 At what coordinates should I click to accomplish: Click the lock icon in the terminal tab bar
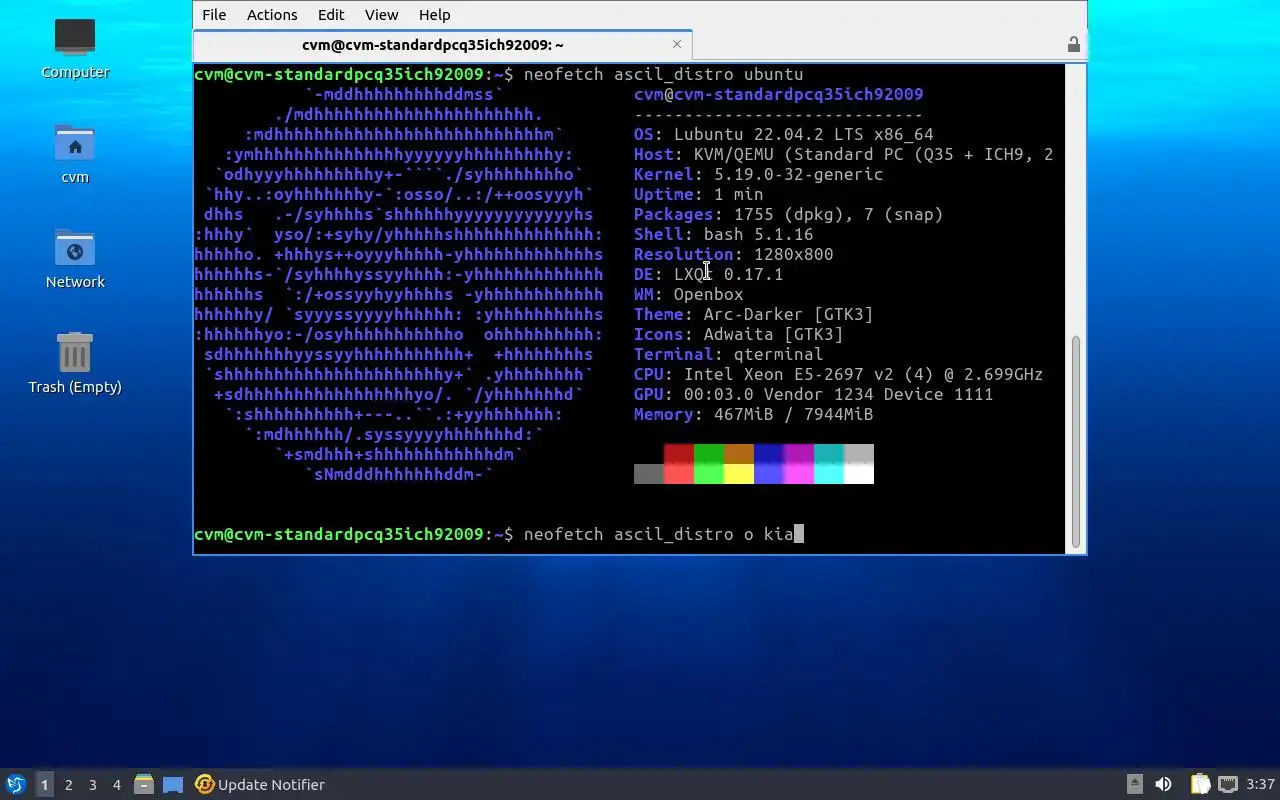click(1073, 45)
